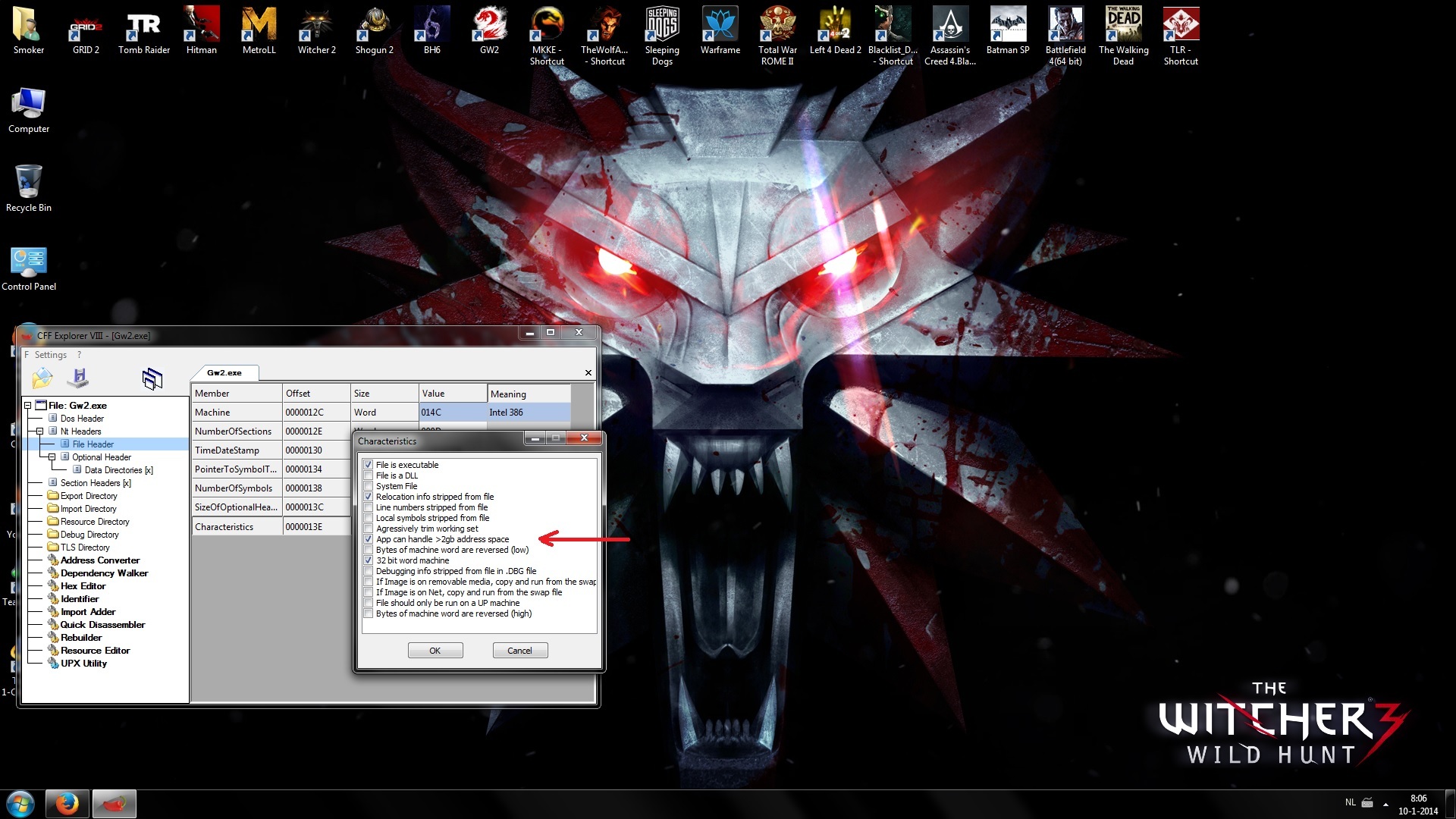Select Section Headers [x] tree item
Viewport: 1456px width, 819px height.
click(96, 483)
